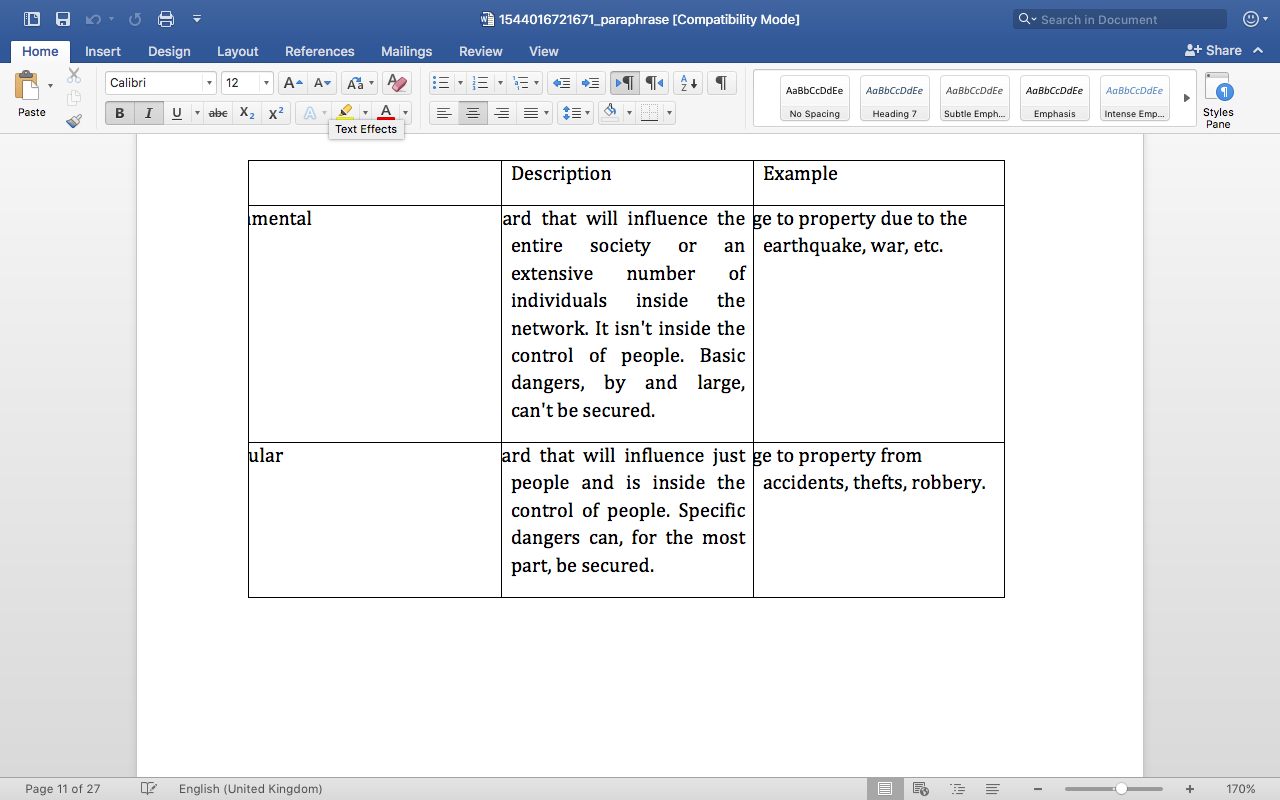The width and height of the screenshot is (1280, 800).
Task: Adjust the zoom slider handle
Action: 1121,789
